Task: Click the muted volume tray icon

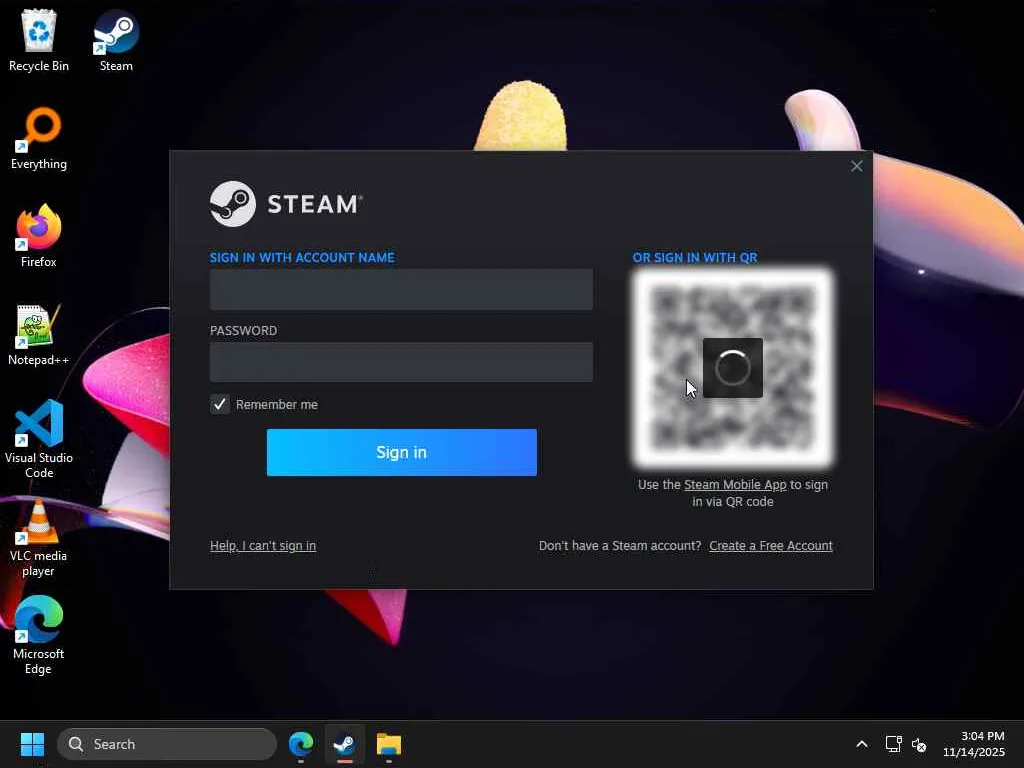Action: click(x=919, y=744)
